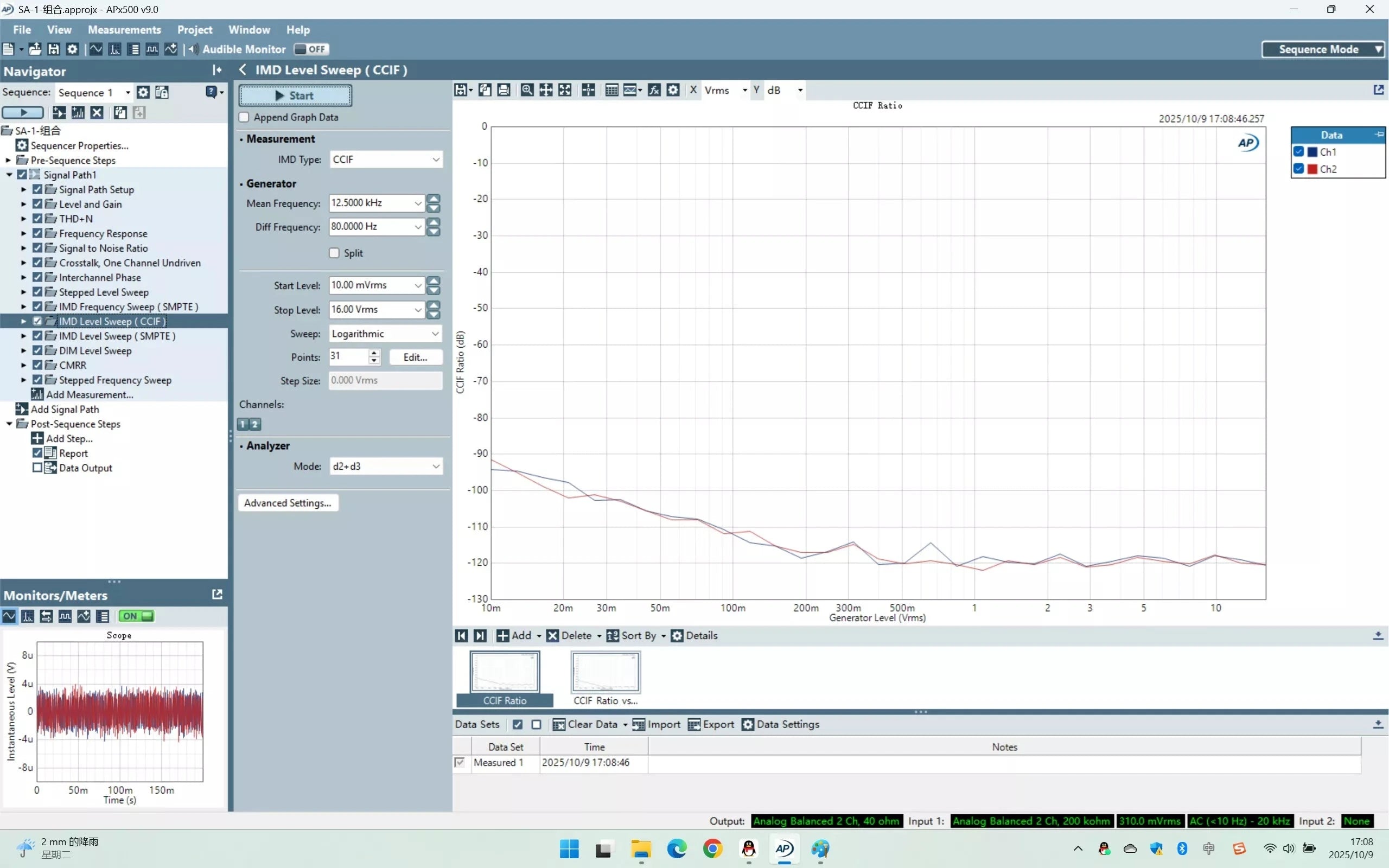
Task: Click the run sequence play button
Action: coord(23,112)
